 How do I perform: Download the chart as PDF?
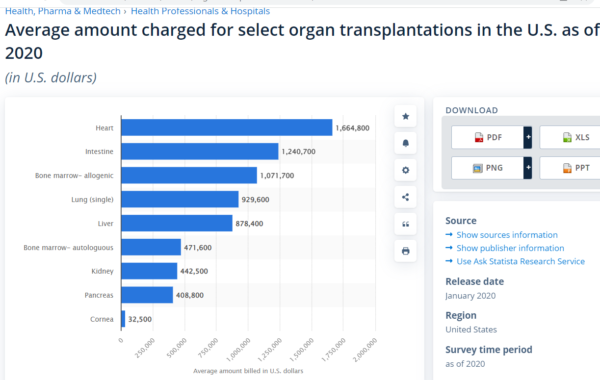(x=488, y=137)
